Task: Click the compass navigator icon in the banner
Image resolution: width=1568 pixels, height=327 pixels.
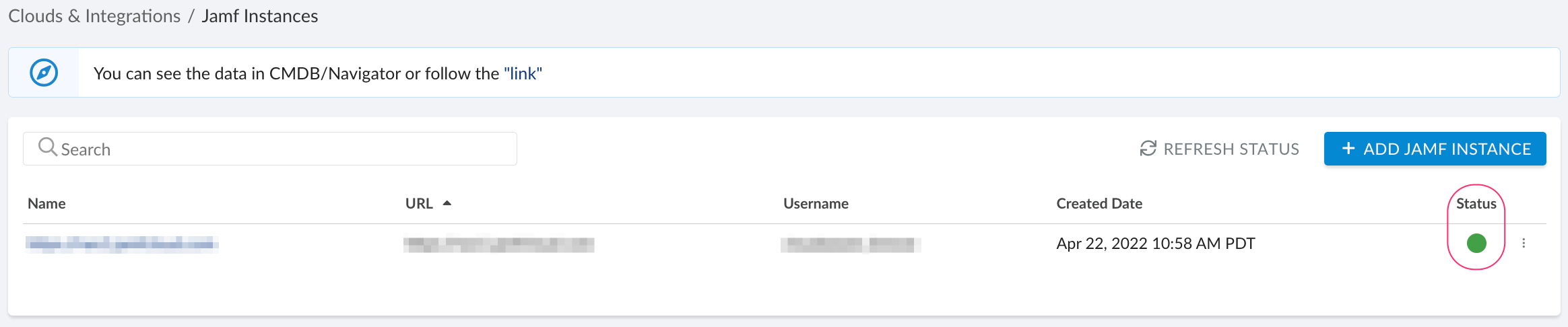Action: pyautogui.click(x=44, y=73)
